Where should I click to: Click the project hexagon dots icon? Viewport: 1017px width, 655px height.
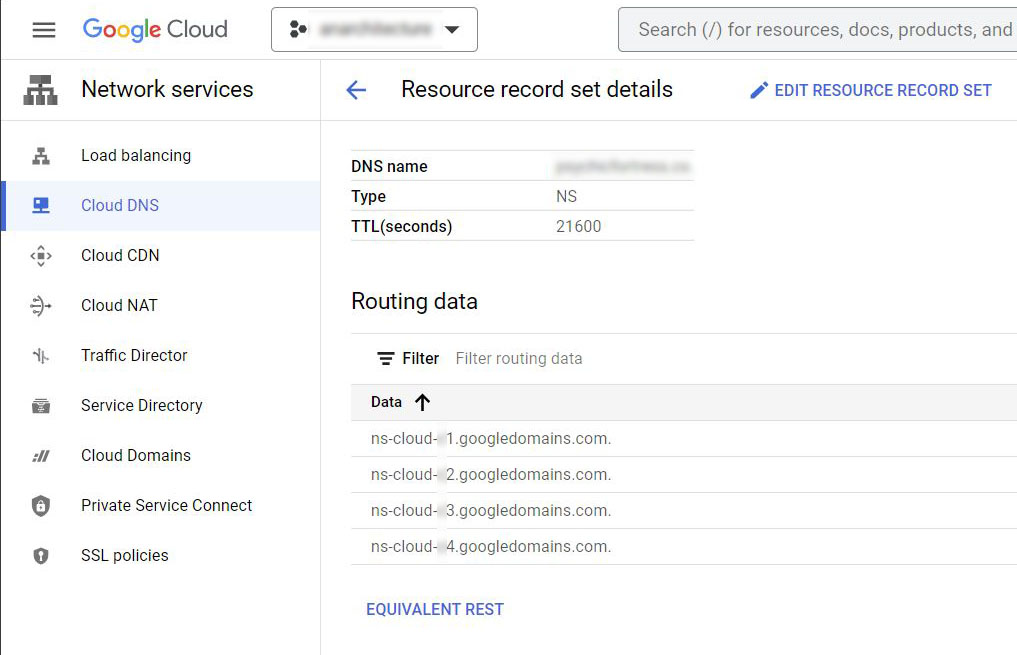click(298, 29)
